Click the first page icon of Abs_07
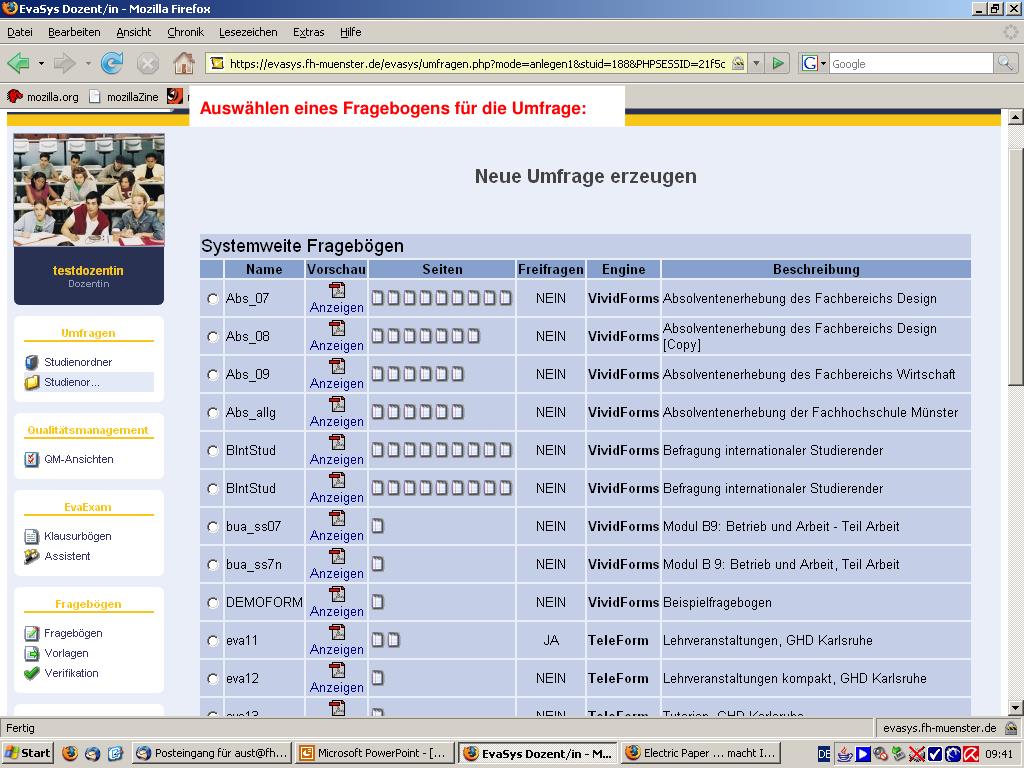 click(377, 298)
